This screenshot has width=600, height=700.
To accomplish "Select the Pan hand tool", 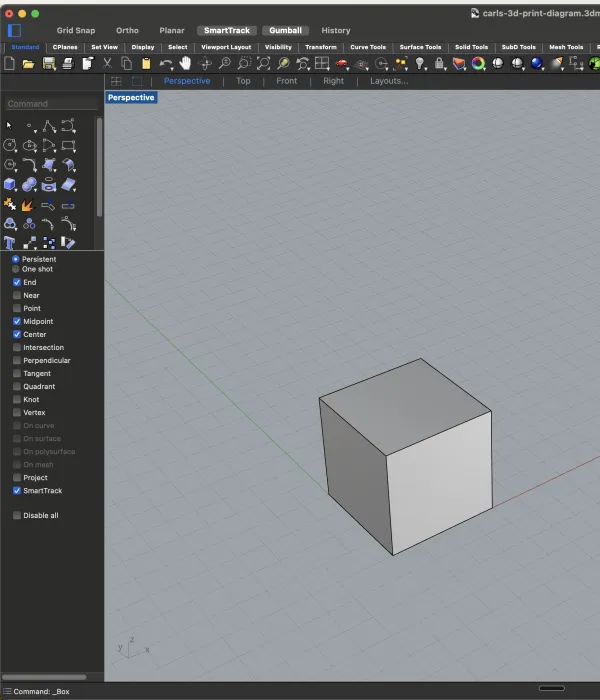I will (185, 63).
